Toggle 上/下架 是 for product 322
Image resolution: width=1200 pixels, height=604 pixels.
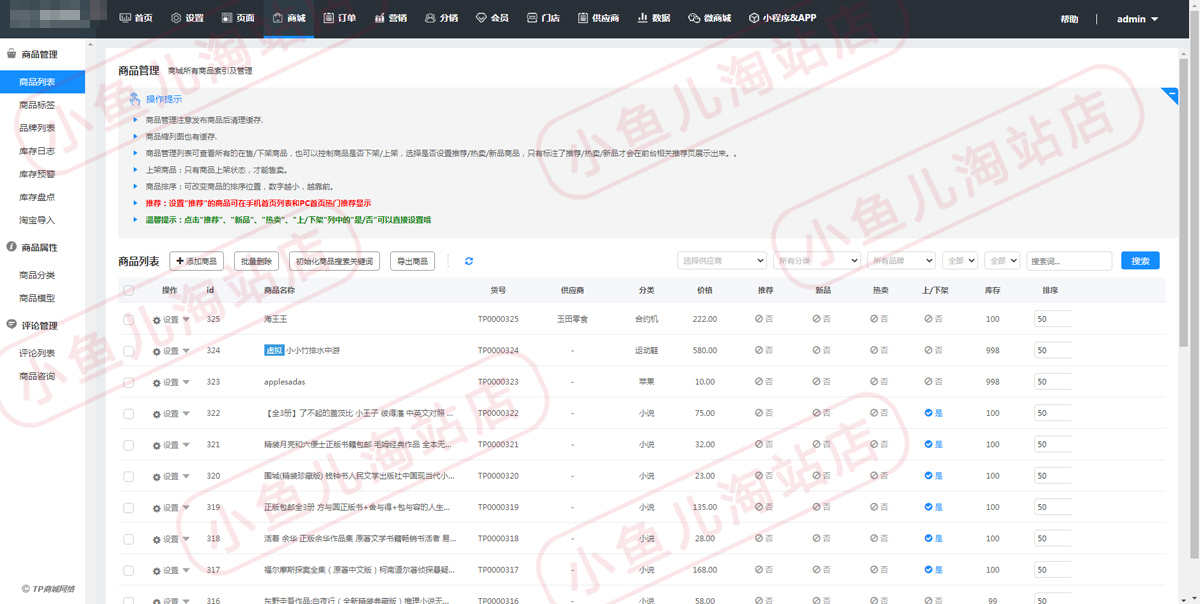click(934, 413)
